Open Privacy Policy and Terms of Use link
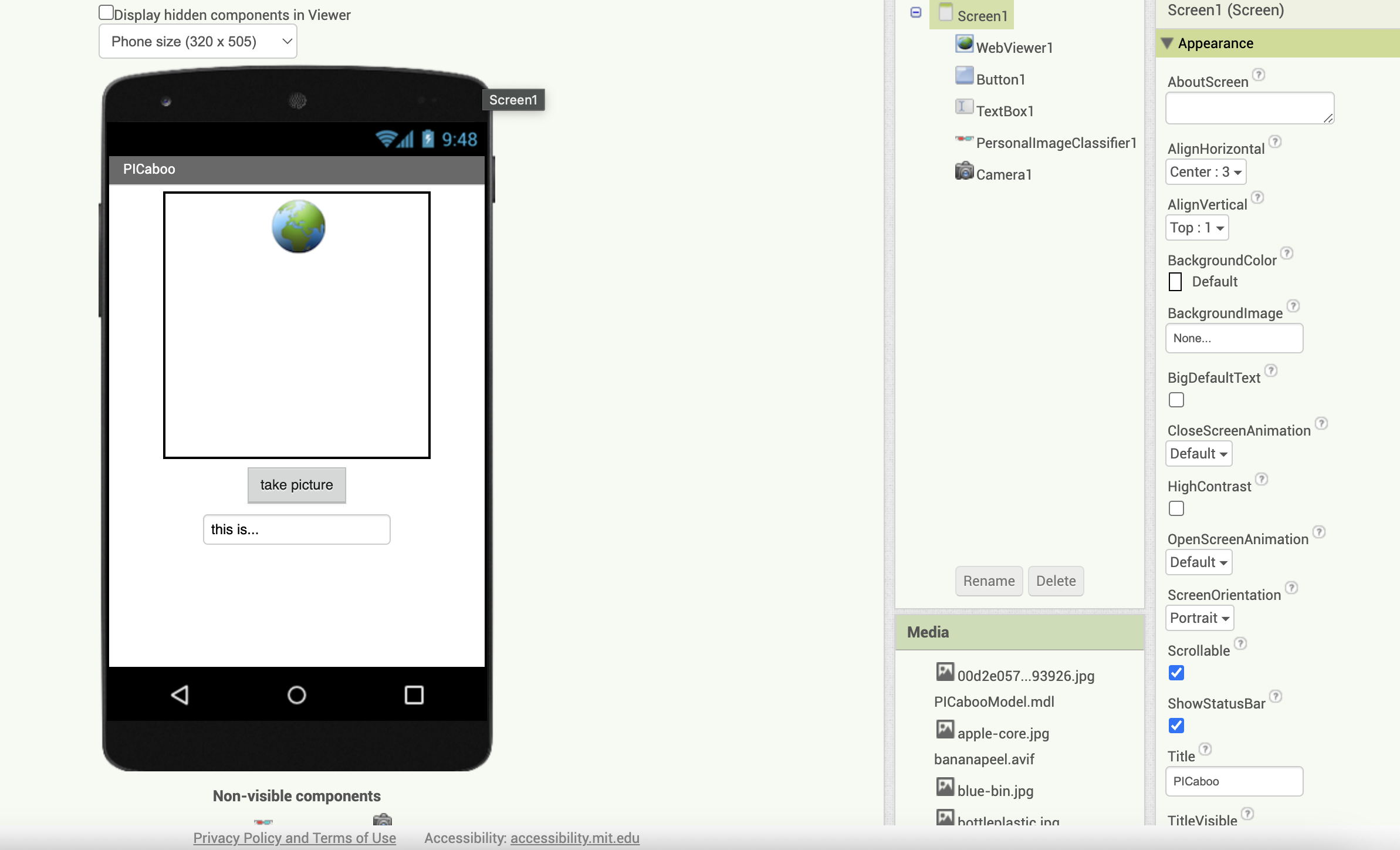The image size is (1400, 850). [295, 838]
